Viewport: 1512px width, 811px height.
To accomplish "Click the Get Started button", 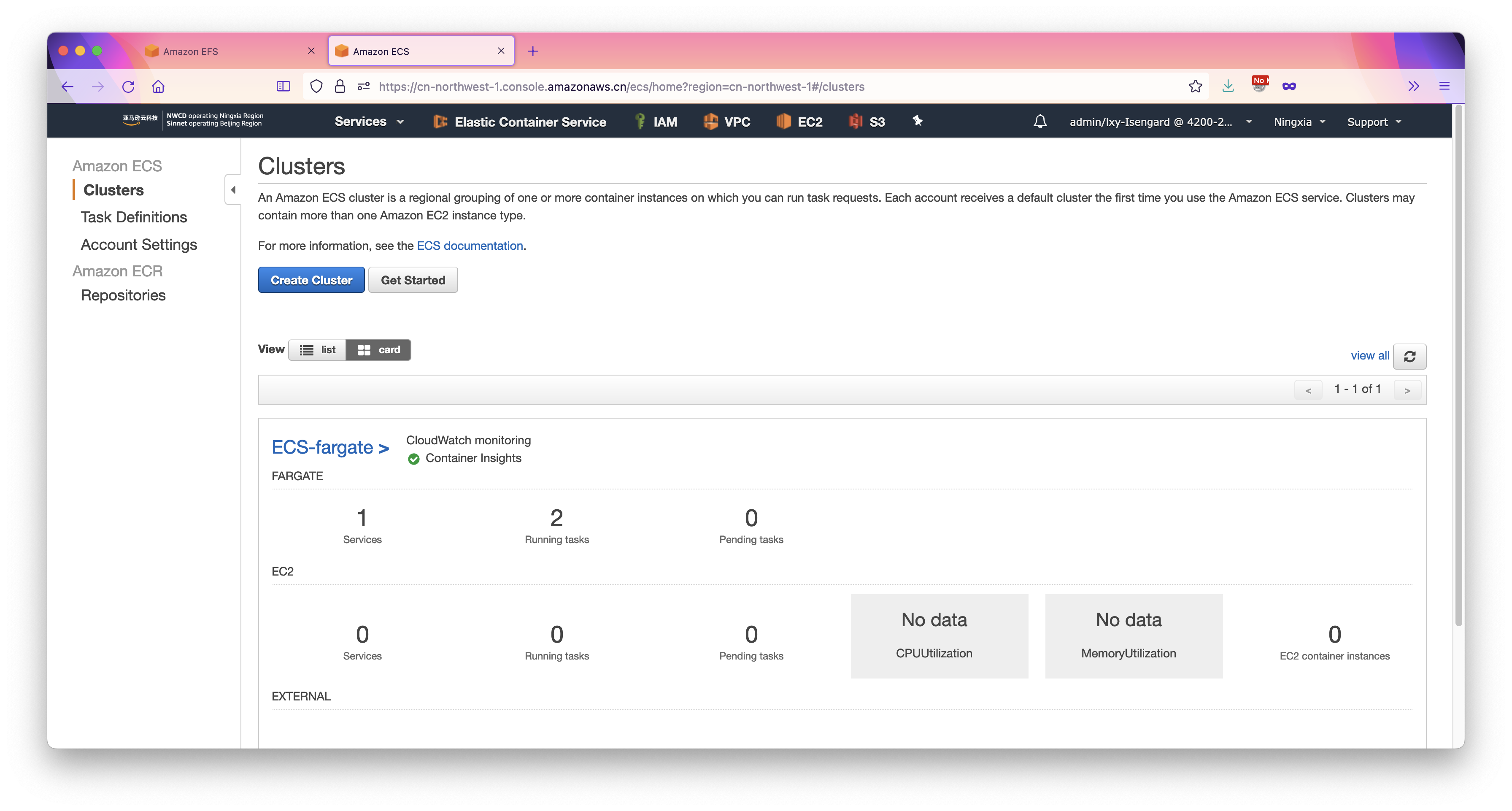I will pyautogui.click(x=413, y=280).
